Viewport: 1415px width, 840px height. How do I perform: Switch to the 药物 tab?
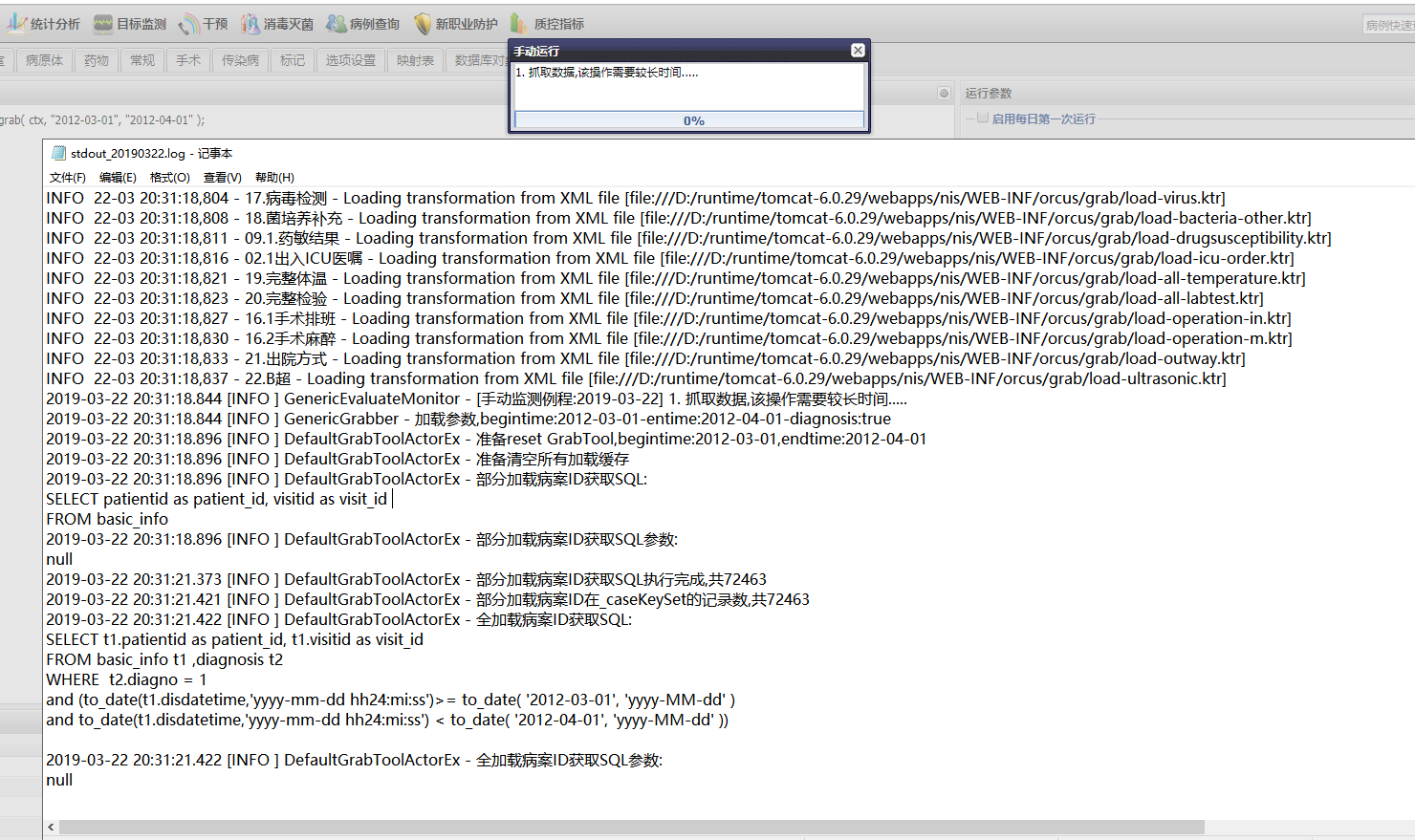point(97,60)
